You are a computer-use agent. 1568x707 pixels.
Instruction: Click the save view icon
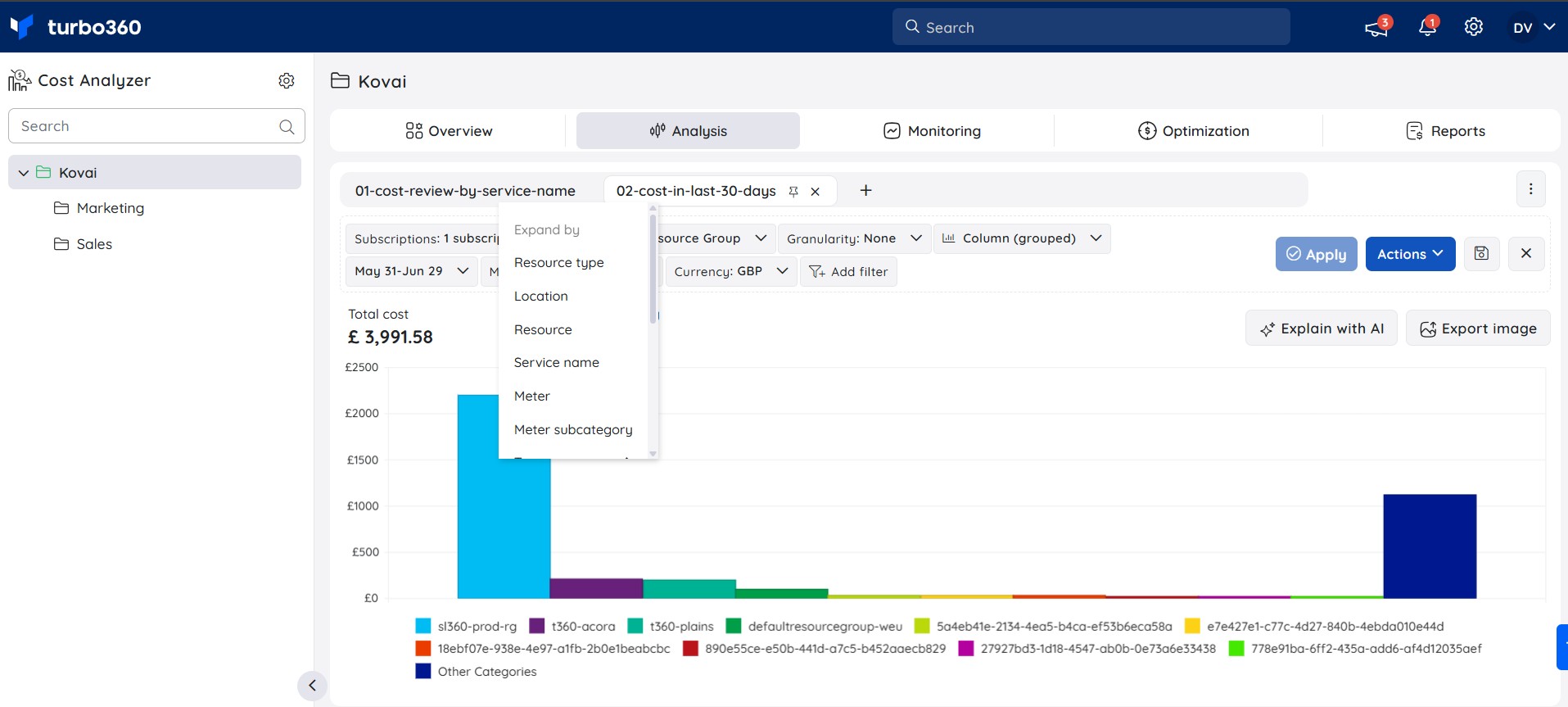[1481, 254]
